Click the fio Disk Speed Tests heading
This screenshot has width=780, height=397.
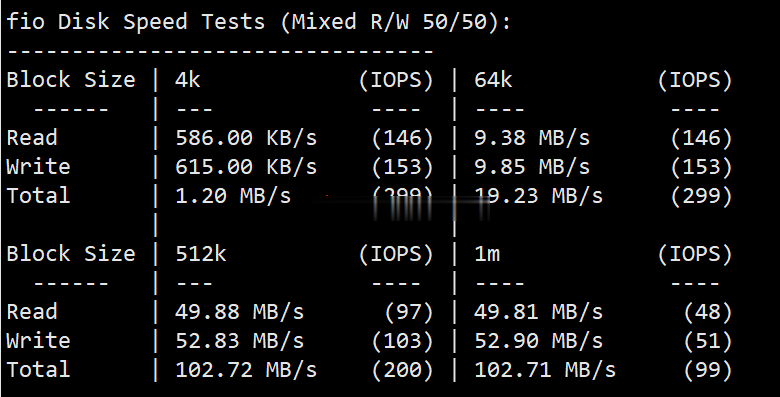click(x=259, y=22)
